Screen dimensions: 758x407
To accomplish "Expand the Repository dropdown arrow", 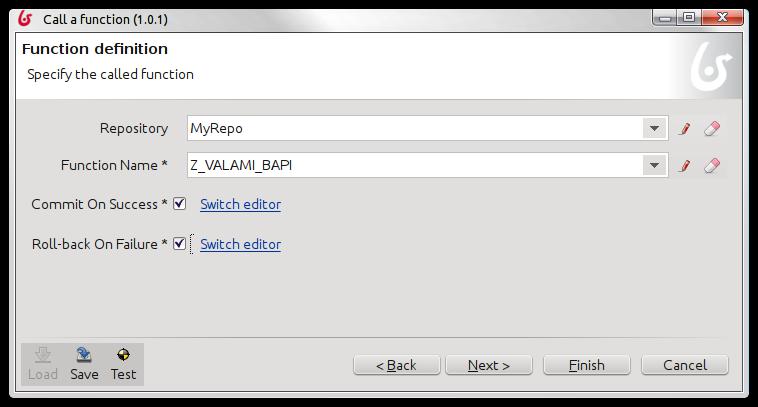I will click(655, 129).
